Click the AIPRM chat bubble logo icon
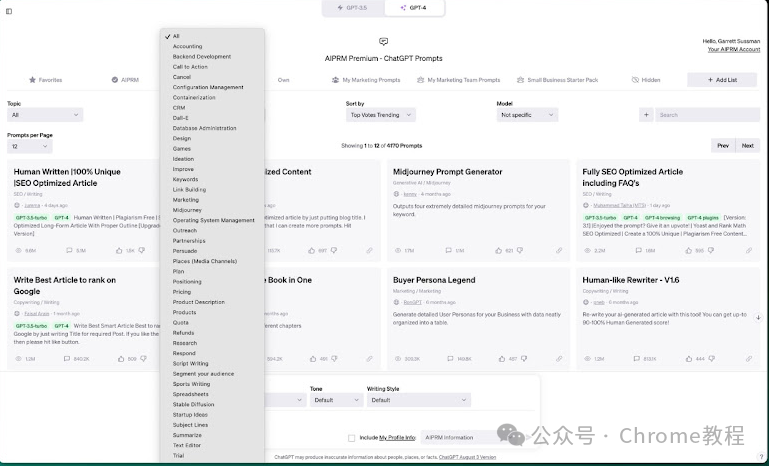Image resolution: width=769 pixels, height=466 pixels. coord(384,42)
